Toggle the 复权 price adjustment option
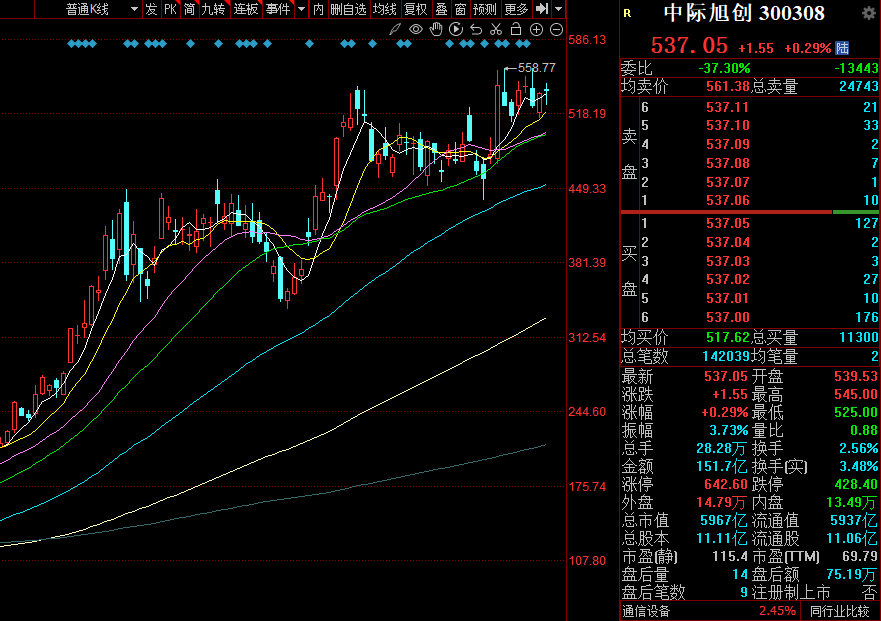The image size is (881, 621). (x=415, y=9)
